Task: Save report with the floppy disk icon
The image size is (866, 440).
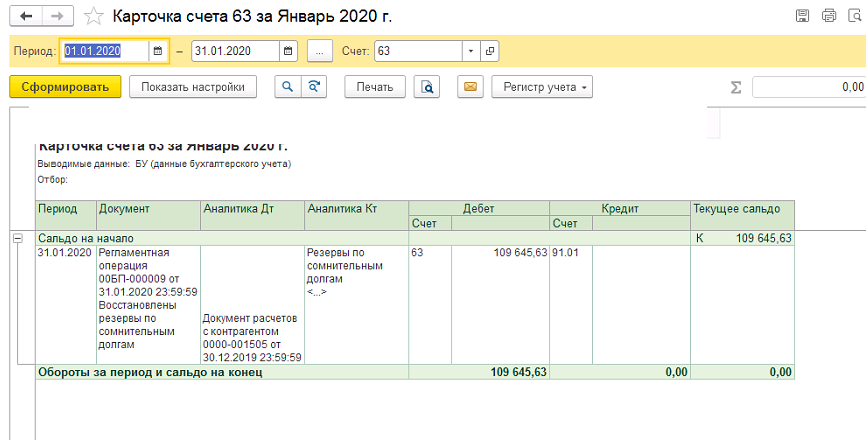Action: coord(802,15)
